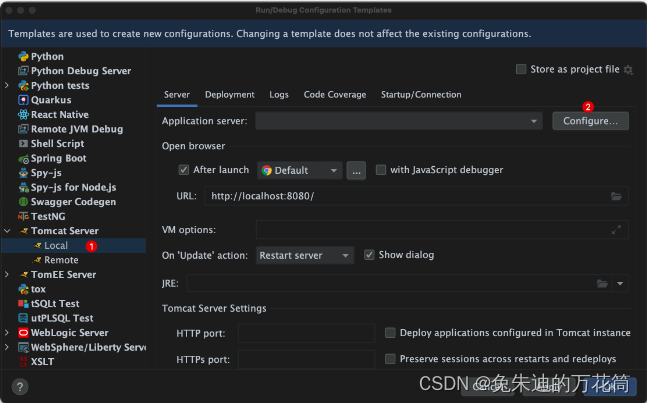This screenshot has height=403, width=647.
Task: Toggle Show dialog checkbox
Action: point(369,255)
